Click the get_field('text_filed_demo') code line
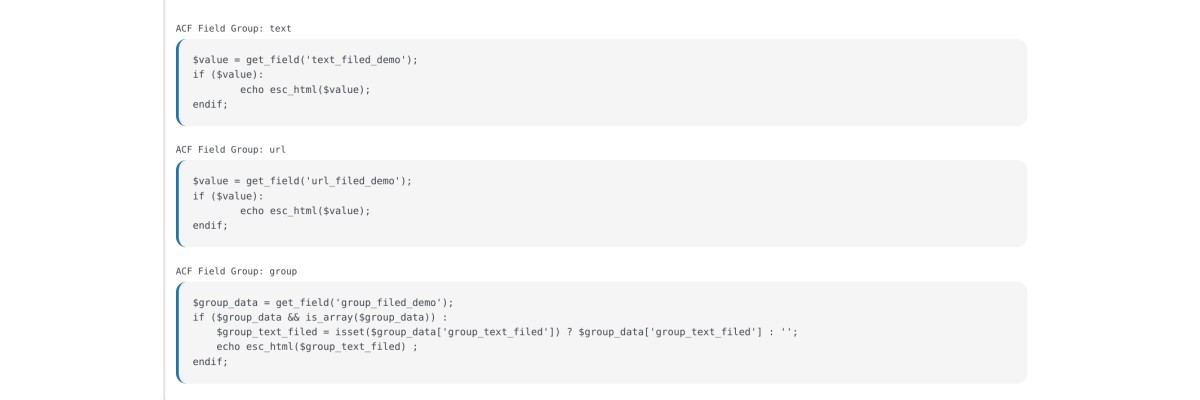The height and width of the screenshot is (400, 1200). click(x=305, y=60)
